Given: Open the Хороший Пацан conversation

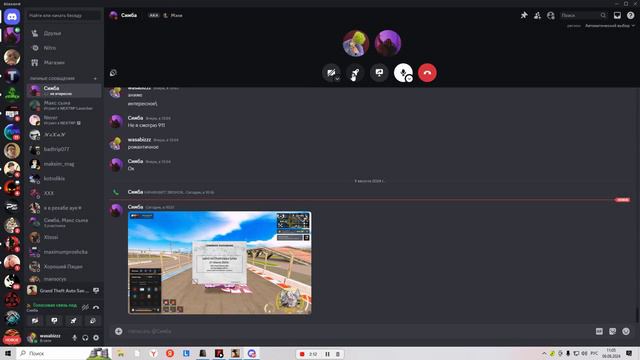Looking at the screenshot, I should (x=64, y=267).
